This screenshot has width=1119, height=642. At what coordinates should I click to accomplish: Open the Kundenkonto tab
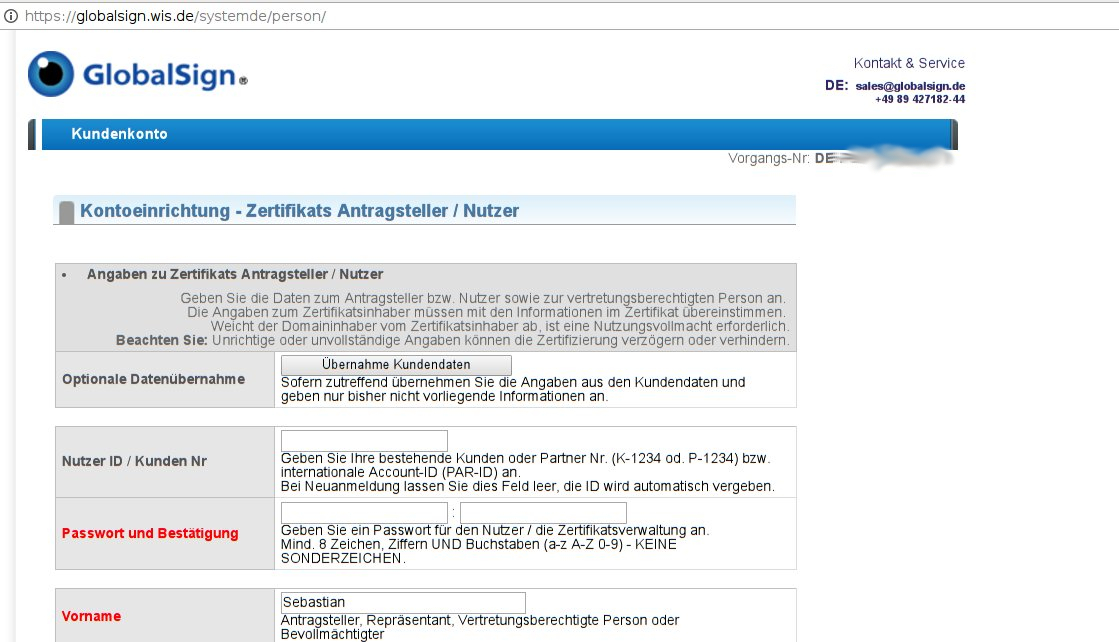pyautogui.click(x=119, y=134)
